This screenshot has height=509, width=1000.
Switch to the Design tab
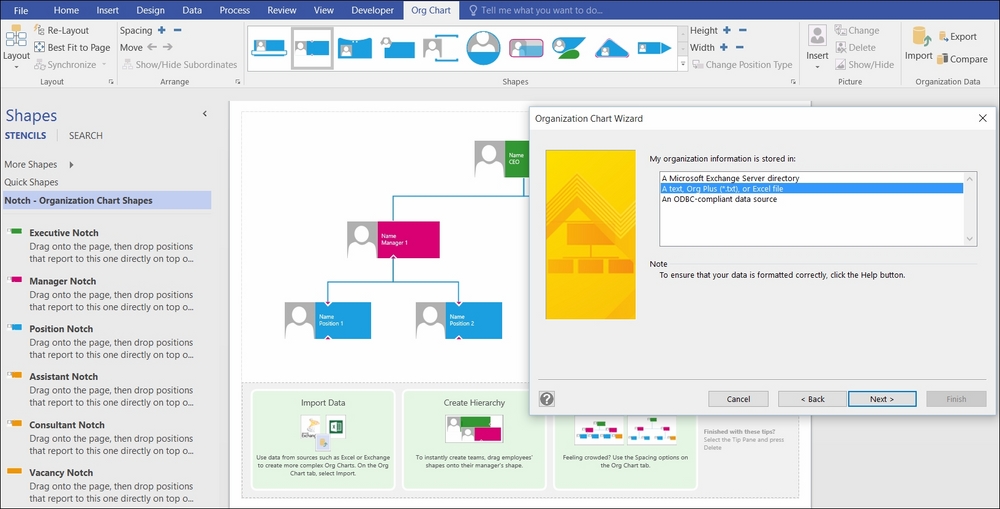(x=151, y=10)
